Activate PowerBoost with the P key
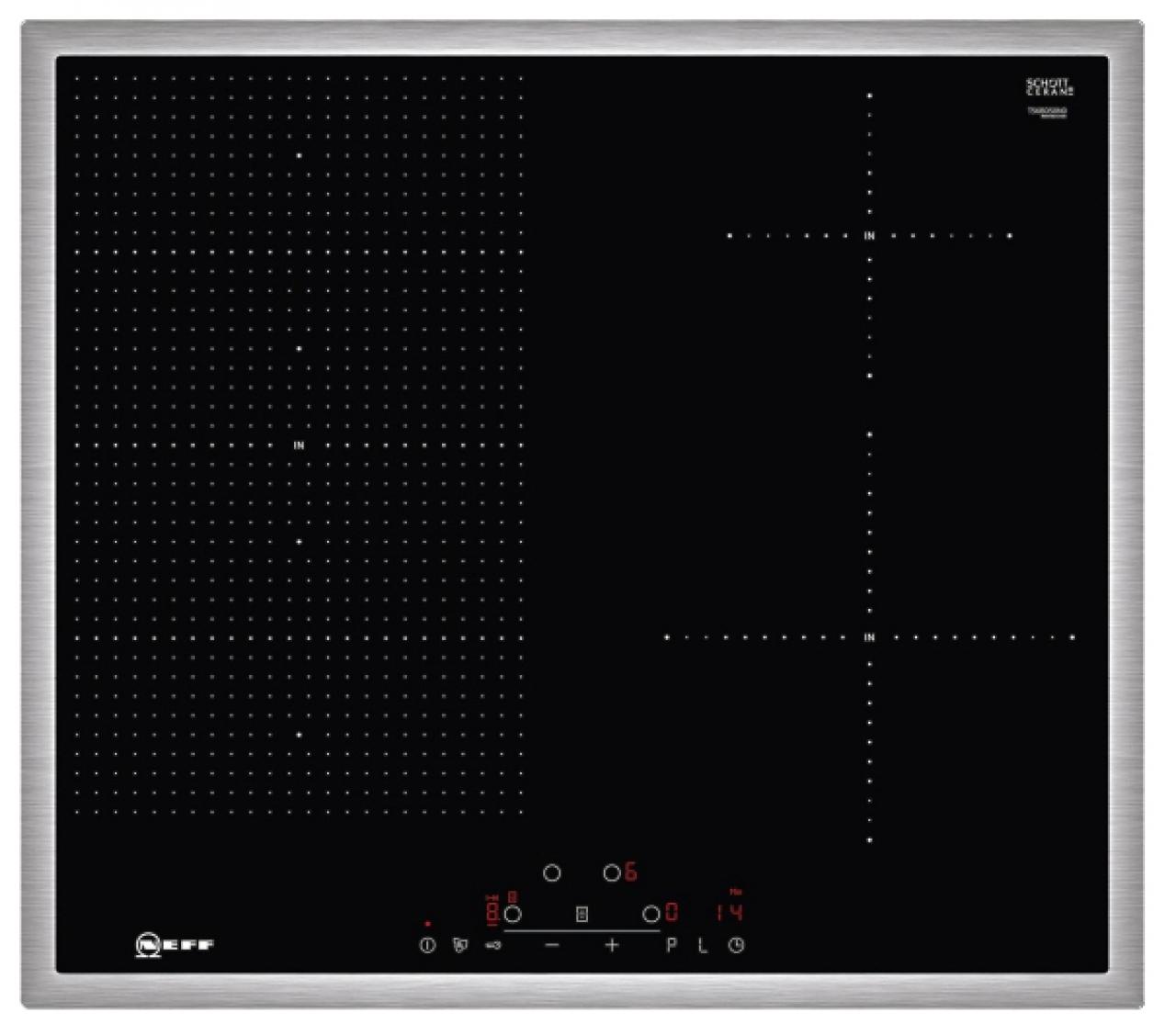Viewport: 1176px width, 1035px height. click(671, 945)
